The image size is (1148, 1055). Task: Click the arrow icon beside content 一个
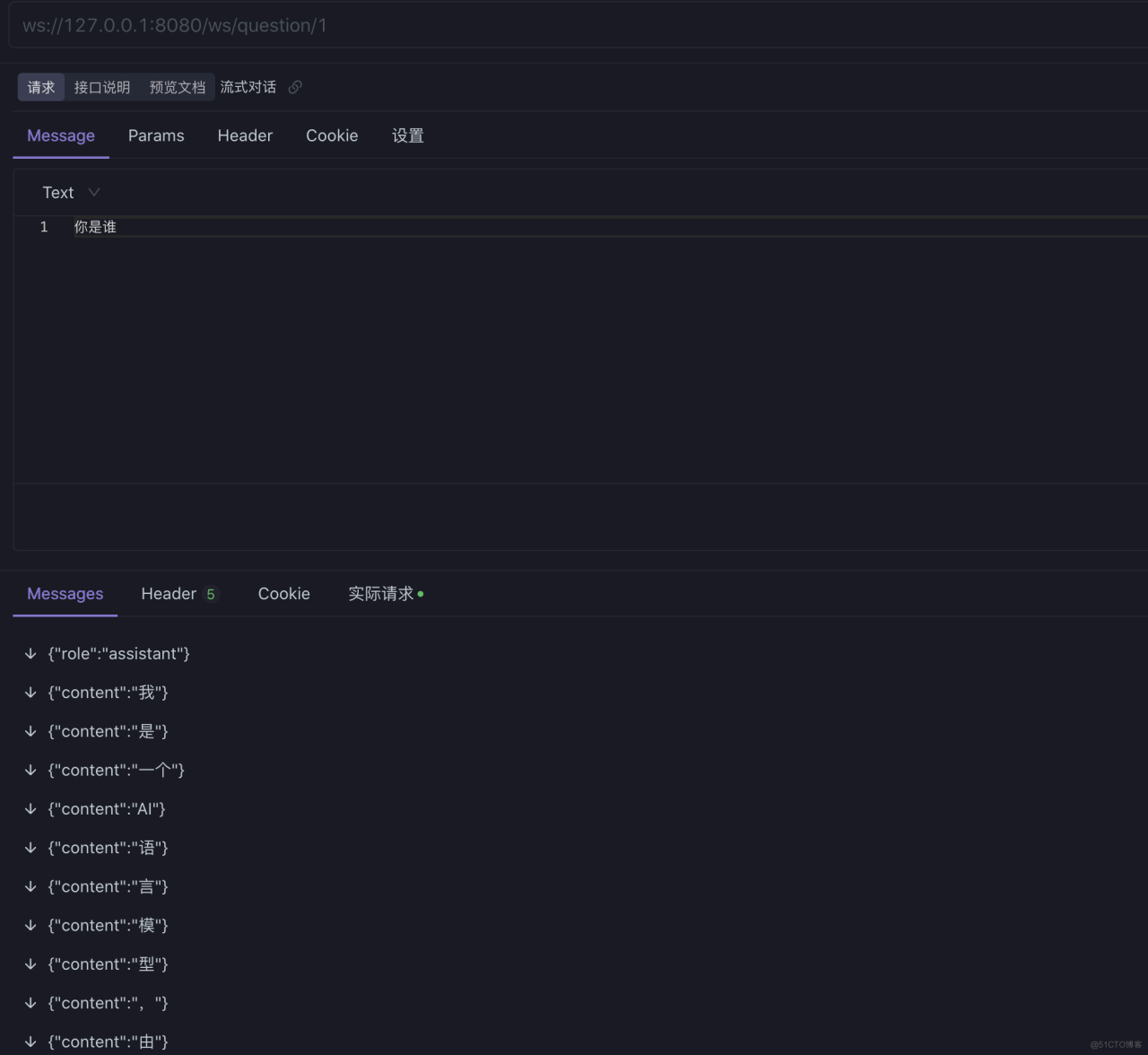(x=30, y=770)
